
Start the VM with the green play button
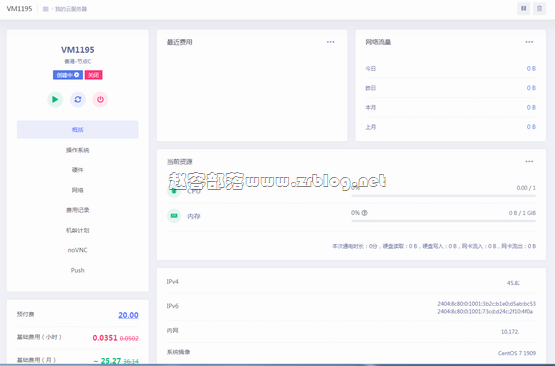point(55,99)
